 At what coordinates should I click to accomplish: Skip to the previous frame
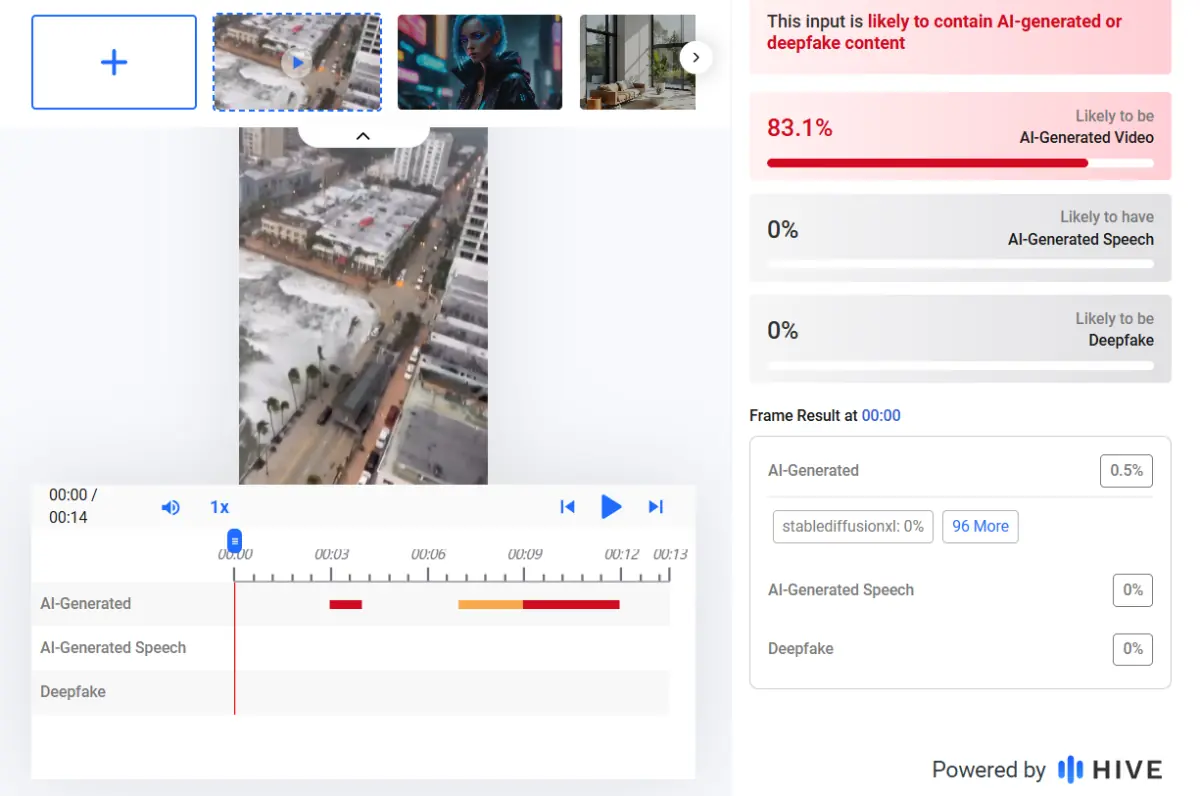[567, 507]
